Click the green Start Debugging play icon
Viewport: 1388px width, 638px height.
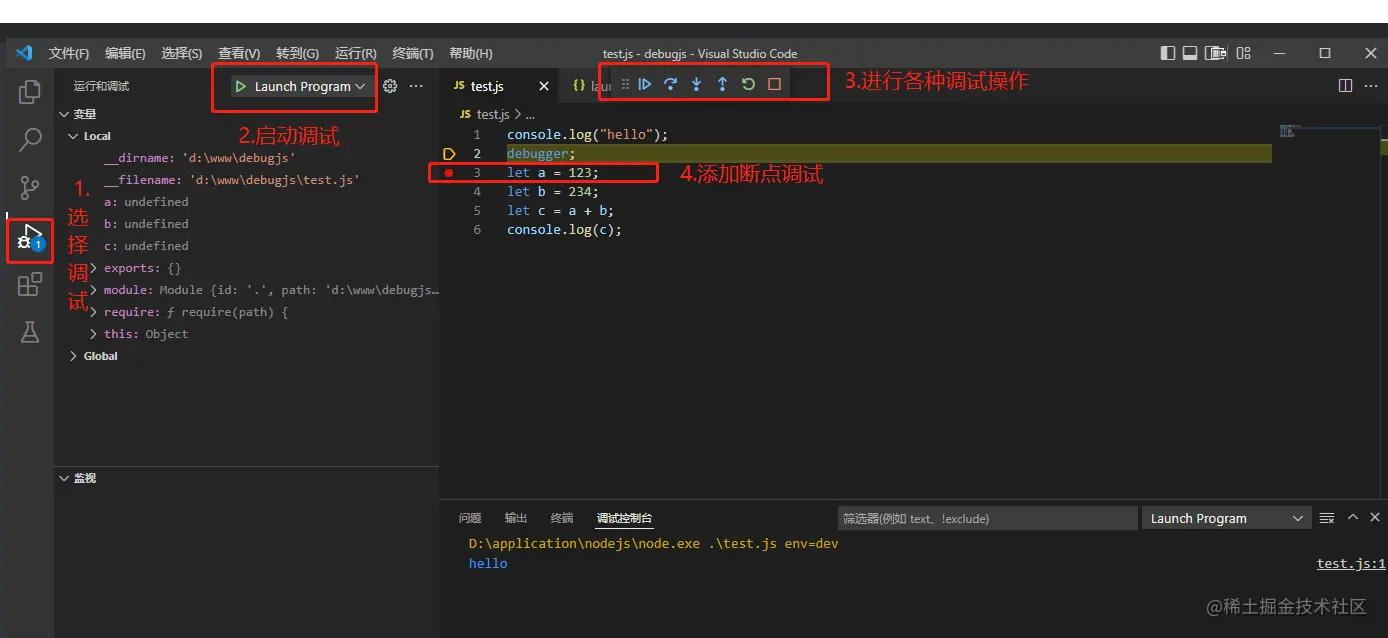[x=241, y=87]
